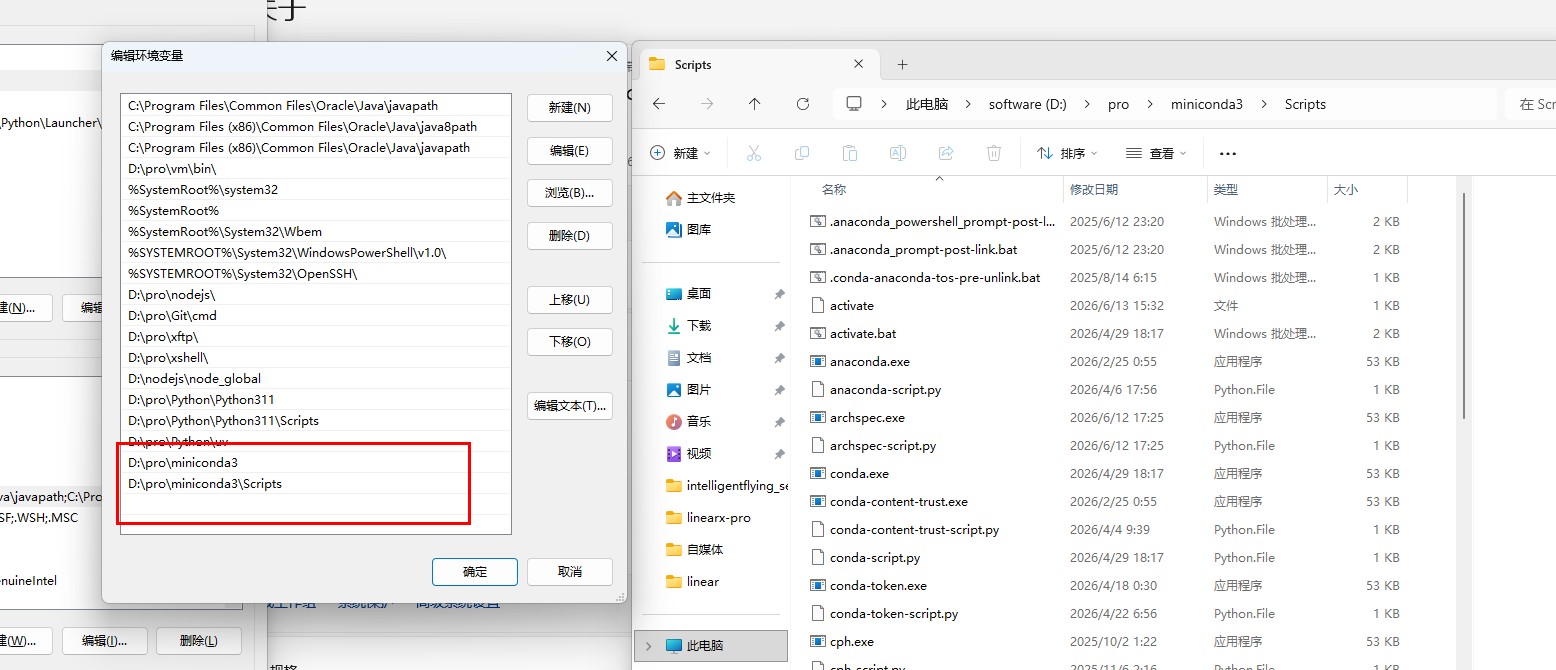Sort by 修改日期 column header

(1093, 189)
